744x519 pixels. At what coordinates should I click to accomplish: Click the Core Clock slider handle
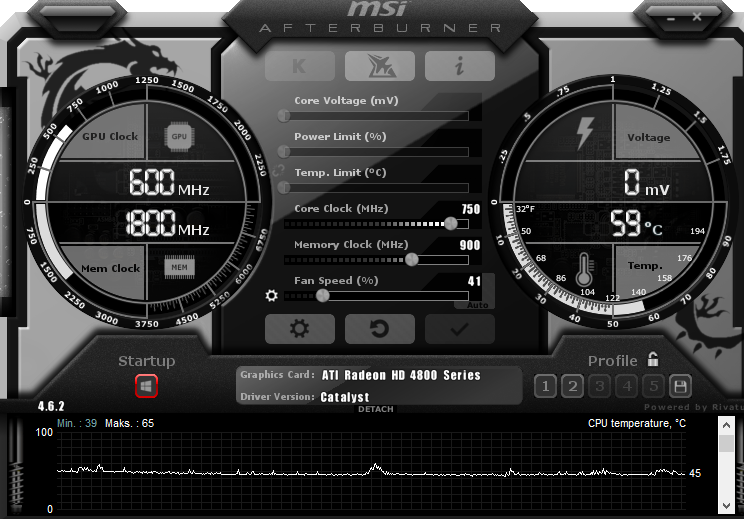(451, 223)
